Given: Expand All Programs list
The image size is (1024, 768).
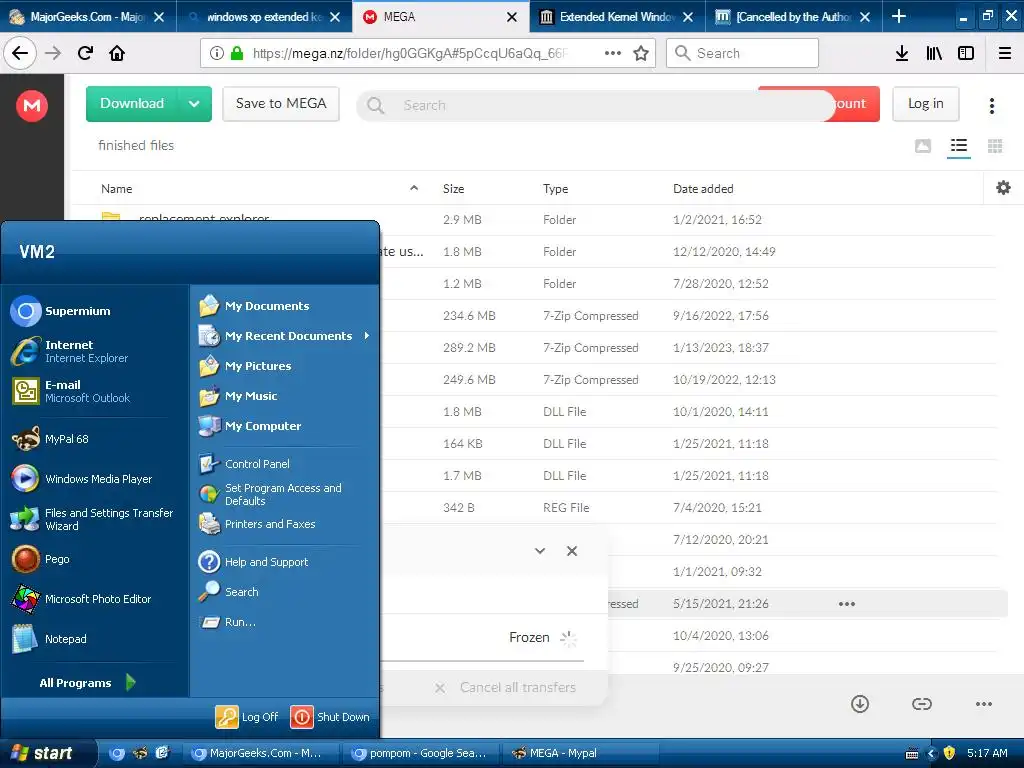Looking at the screenshot, I should click(88, 682).
